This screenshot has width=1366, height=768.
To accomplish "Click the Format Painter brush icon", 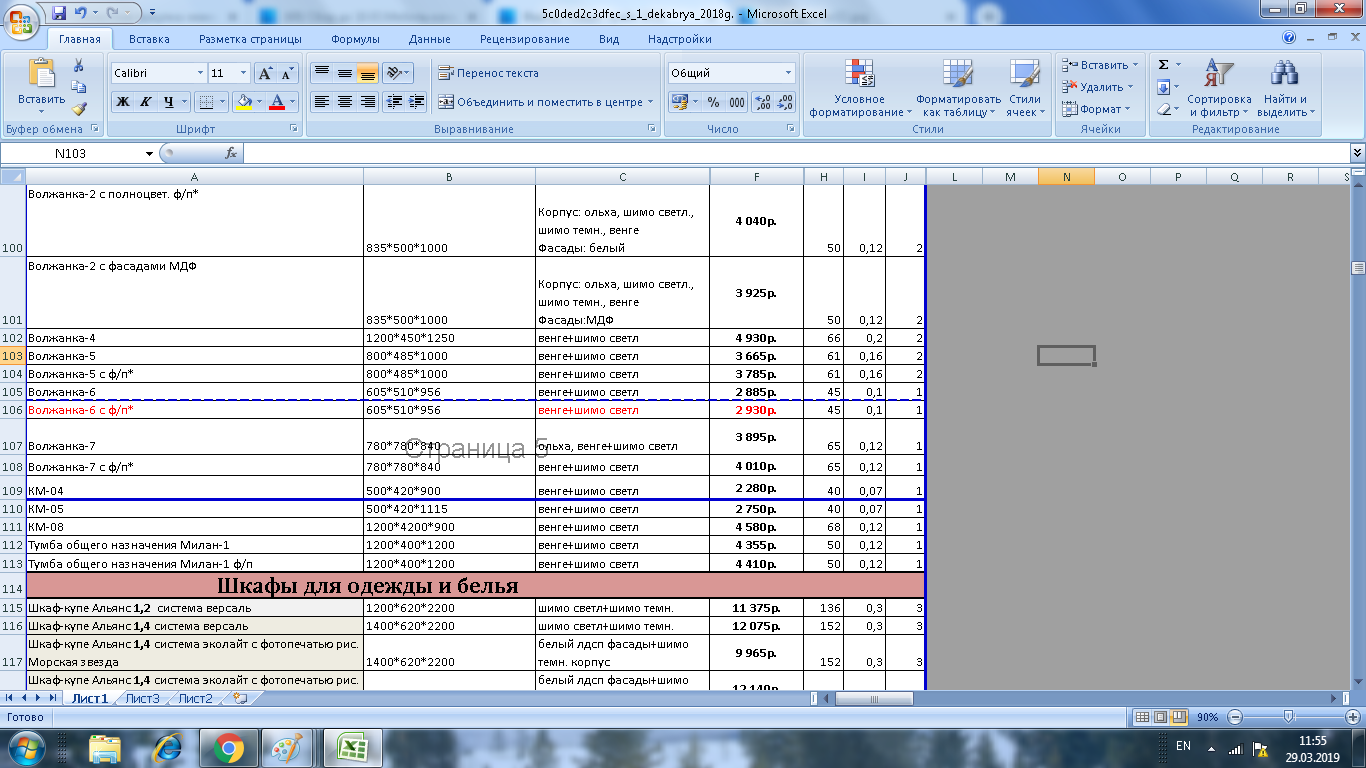I will pyautogui.click(x=79, y=109).
